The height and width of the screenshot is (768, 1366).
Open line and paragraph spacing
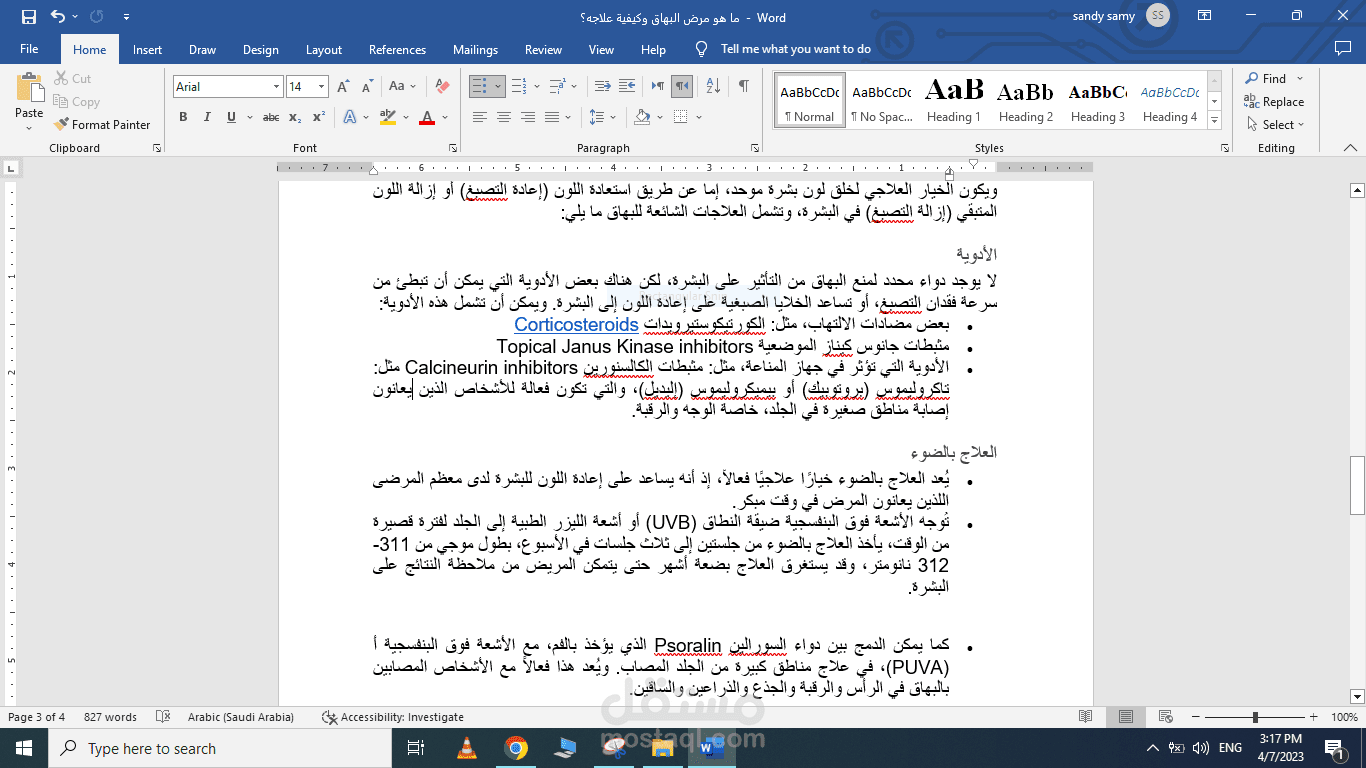click(598, 117)
